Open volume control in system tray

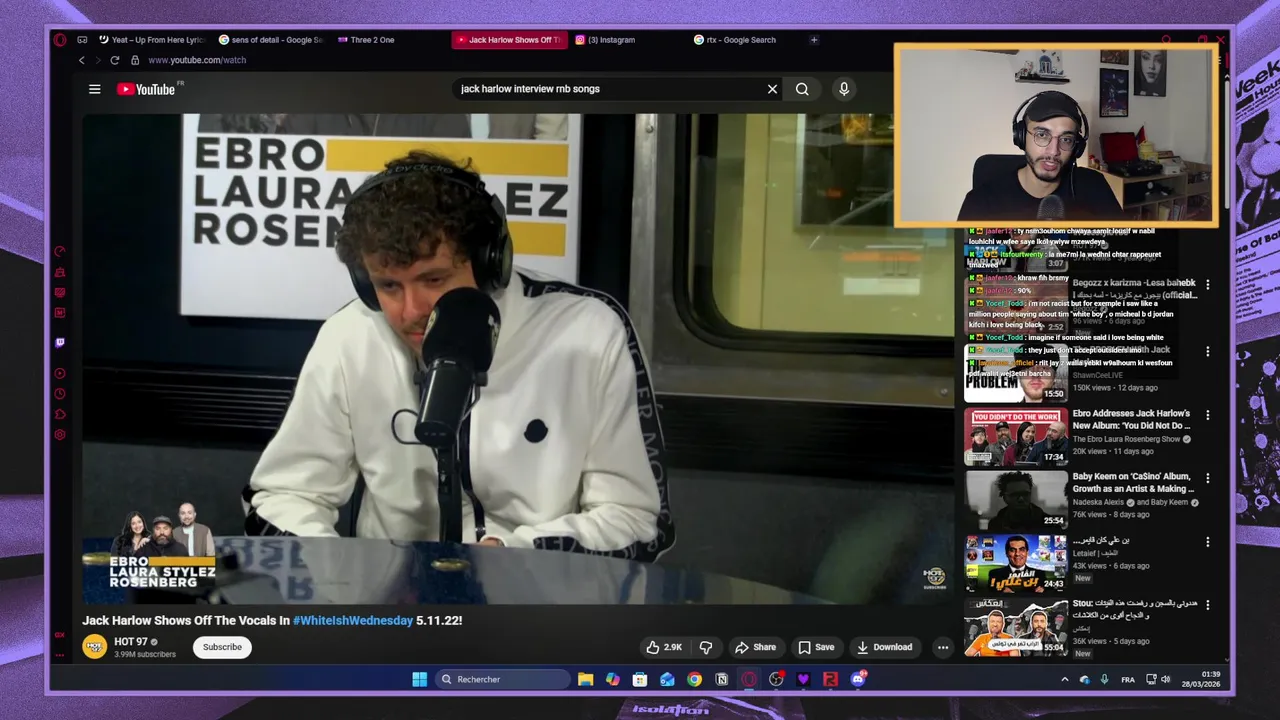(x=1165, y=679)
